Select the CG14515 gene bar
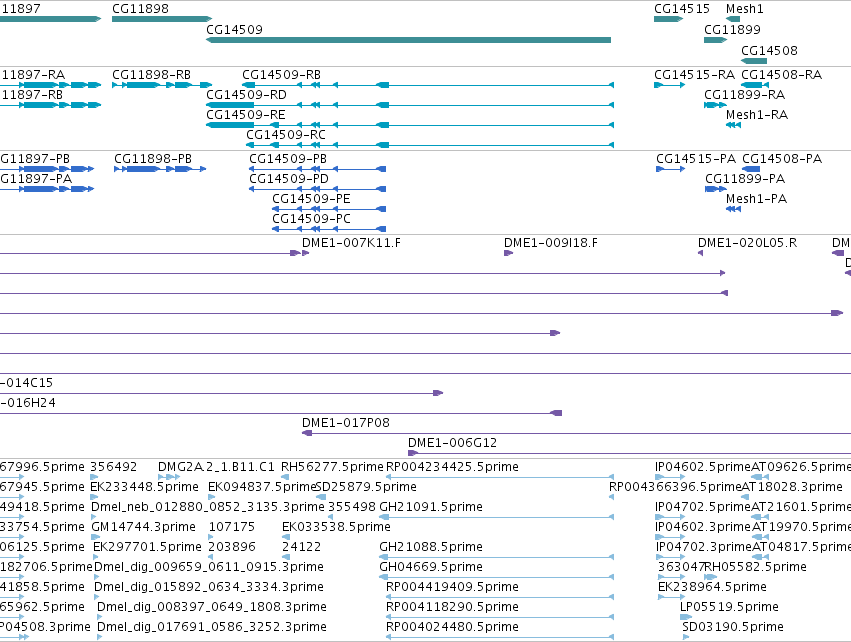This screenshot has height=642, width=851. click(668, 19)
